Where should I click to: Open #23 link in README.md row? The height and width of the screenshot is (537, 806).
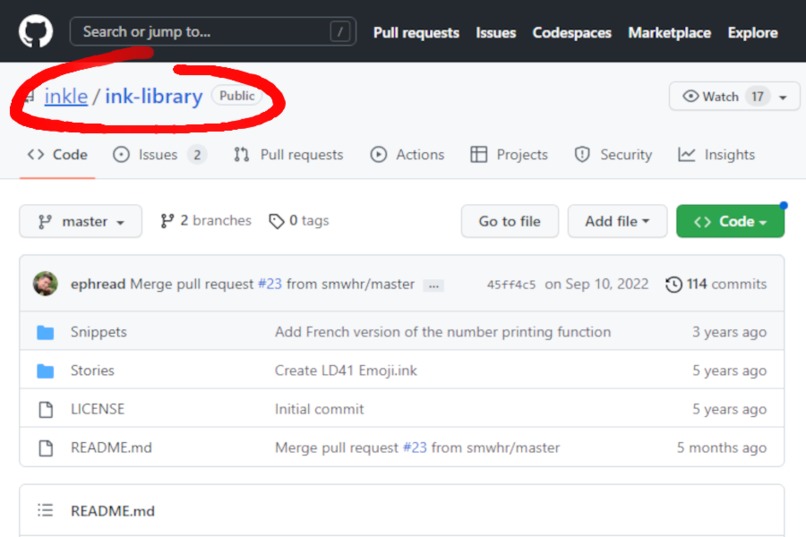[x=415, y=447]
